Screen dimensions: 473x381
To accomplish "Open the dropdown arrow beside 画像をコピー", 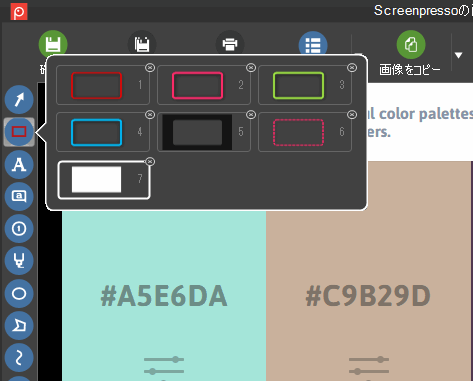I will (x=459, y=55).
